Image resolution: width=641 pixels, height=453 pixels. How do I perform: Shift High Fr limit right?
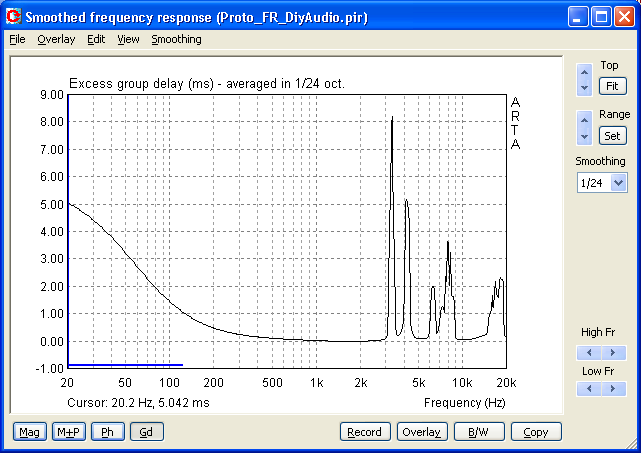click(613, 352)
